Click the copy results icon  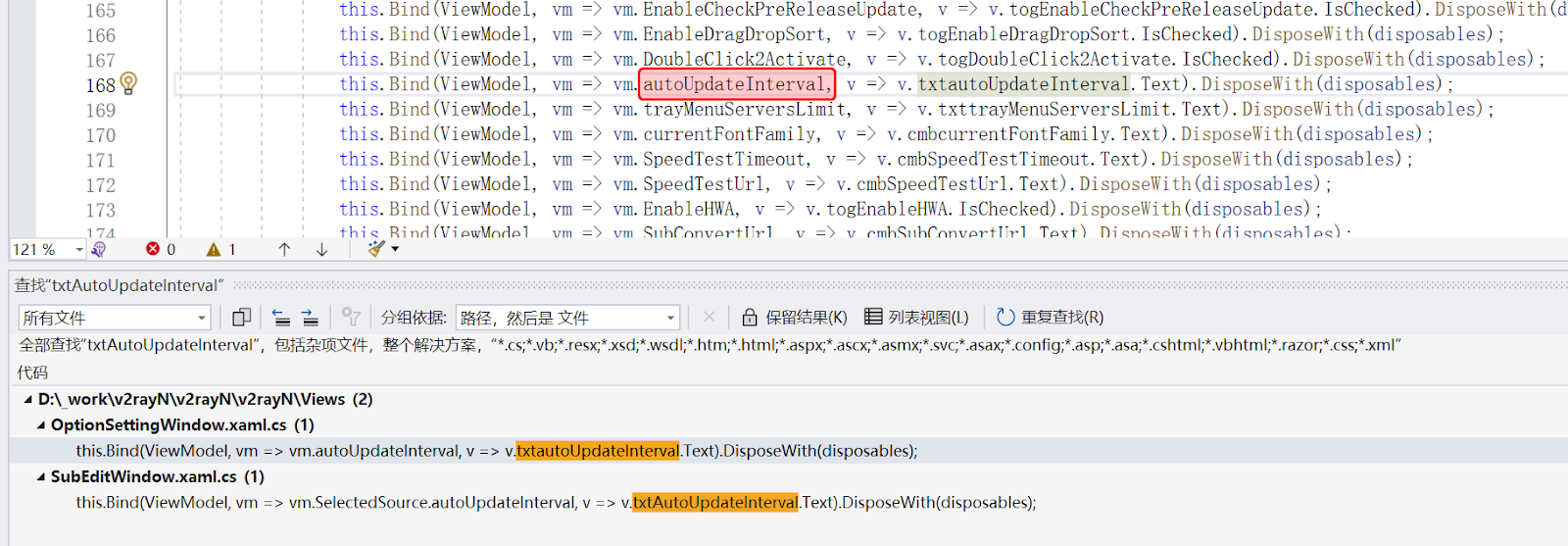tap(241, 318)
